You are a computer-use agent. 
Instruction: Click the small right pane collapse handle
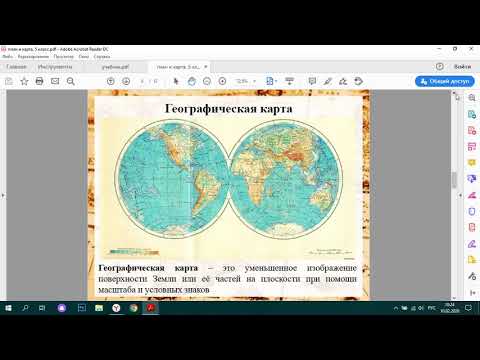[460, 195]
